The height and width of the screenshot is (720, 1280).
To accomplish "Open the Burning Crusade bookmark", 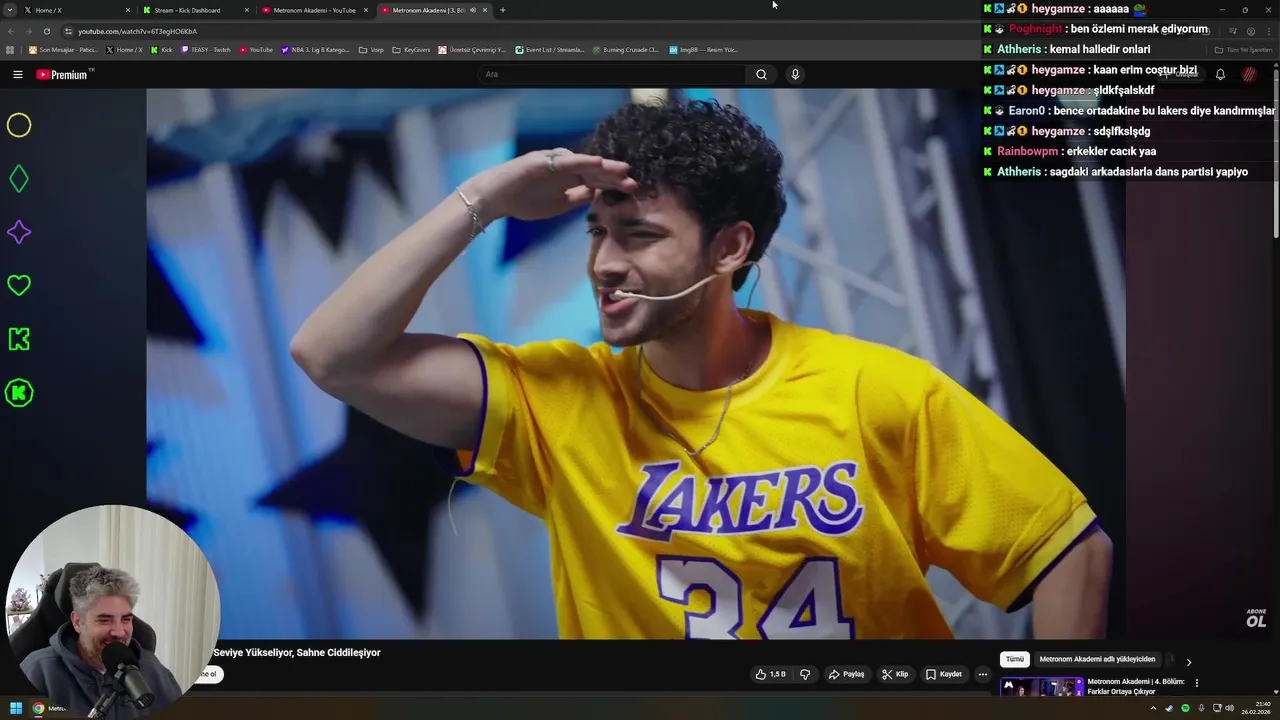I will pyautogui.click(x=625, y=50).
